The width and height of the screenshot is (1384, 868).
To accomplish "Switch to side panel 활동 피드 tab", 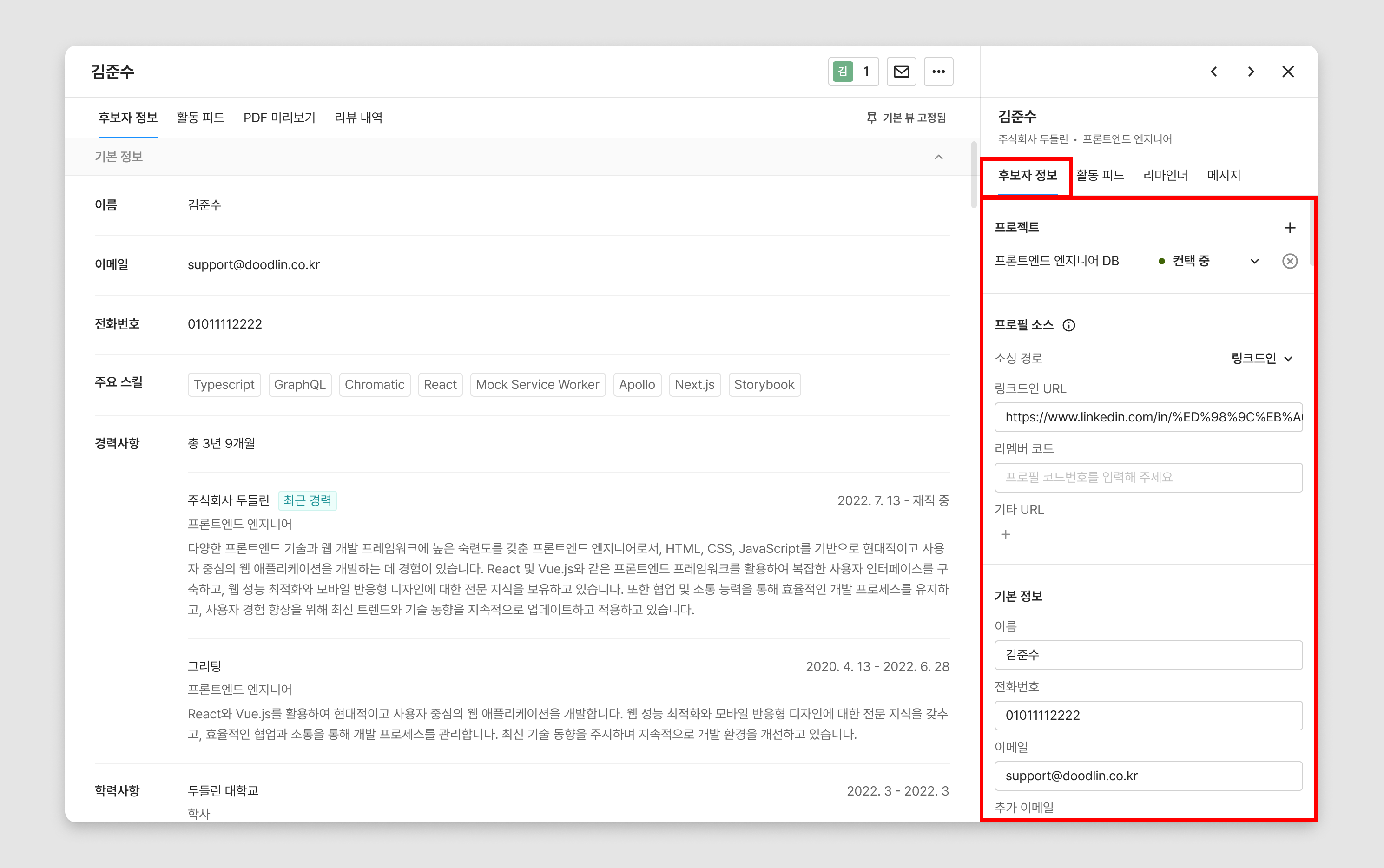I will 1100,175.
